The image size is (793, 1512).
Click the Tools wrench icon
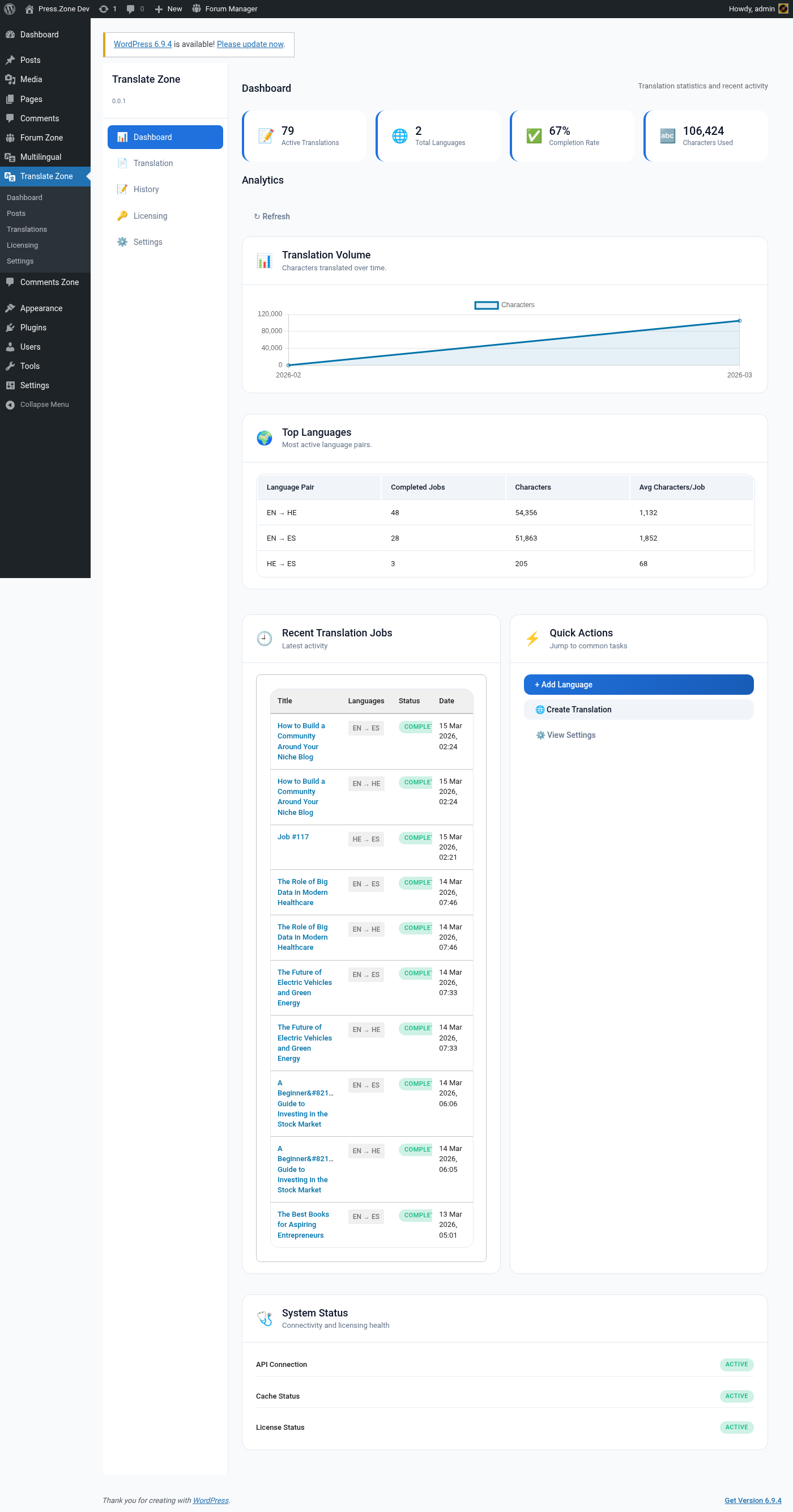[x=10, y=366]
